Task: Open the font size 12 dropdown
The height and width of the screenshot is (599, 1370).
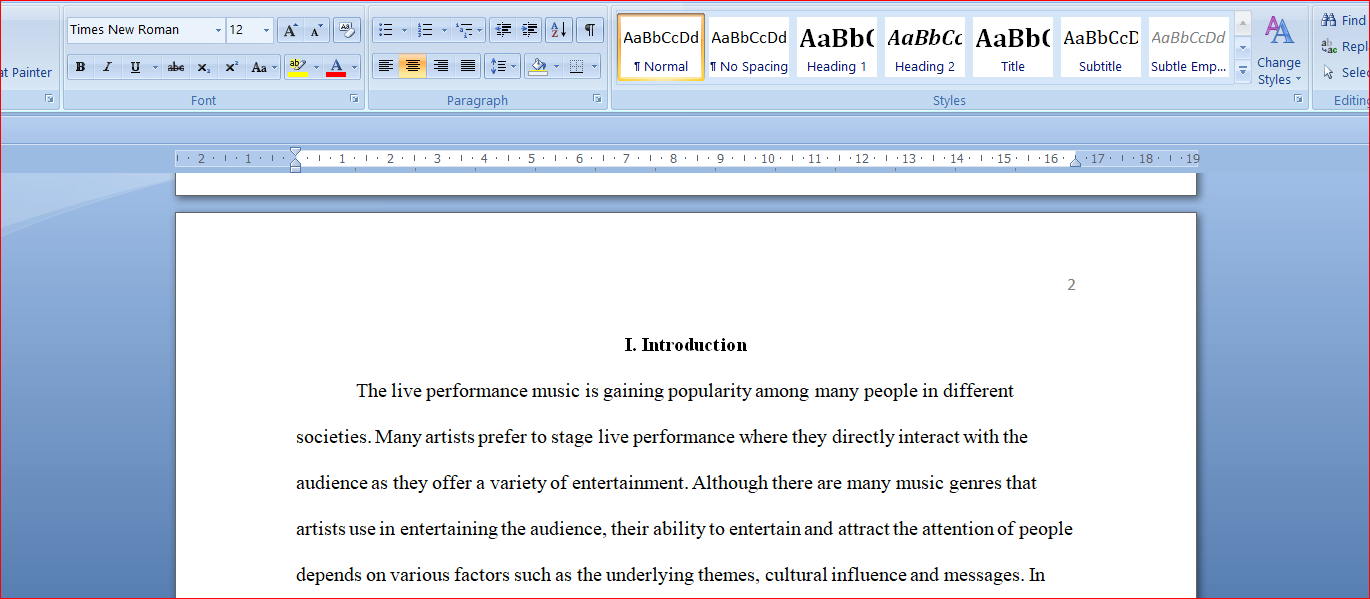Action: point(266,30)
